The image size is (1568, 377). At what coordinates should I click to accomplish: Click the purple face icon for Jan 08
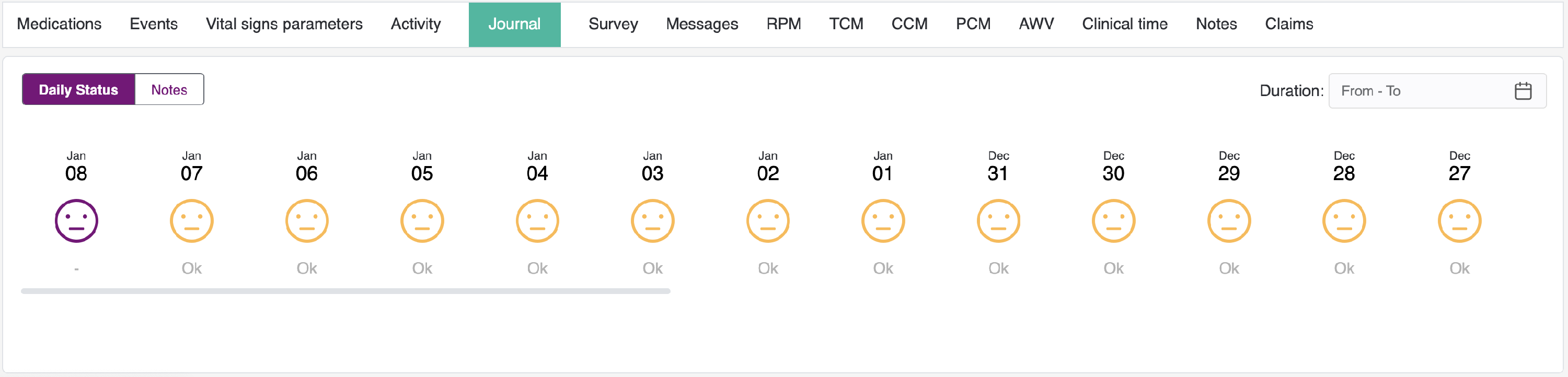click(76, 221)
